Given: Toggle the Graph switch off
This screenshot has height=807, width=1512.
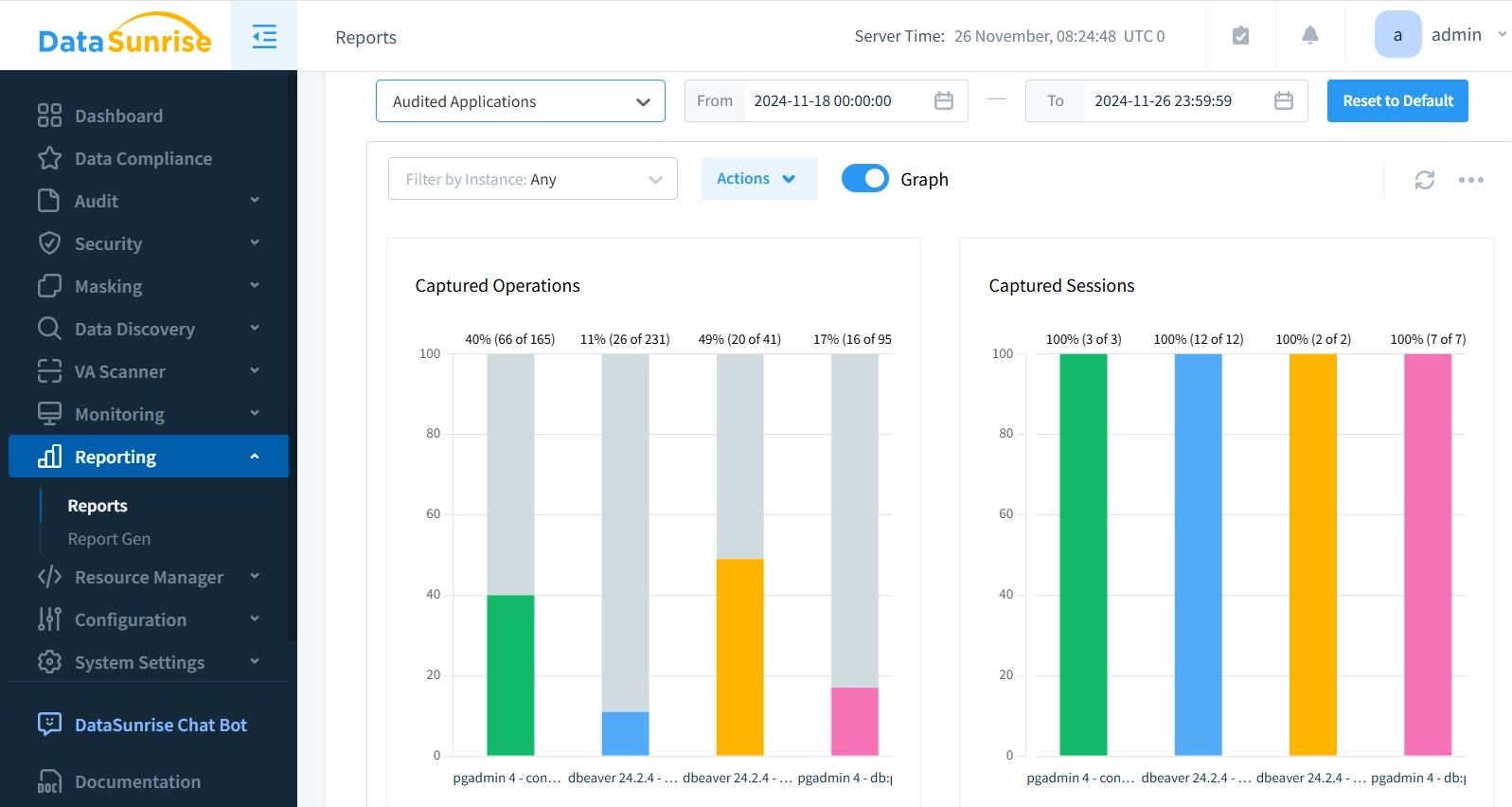Looking at the screenshot, I should point(864,179).
